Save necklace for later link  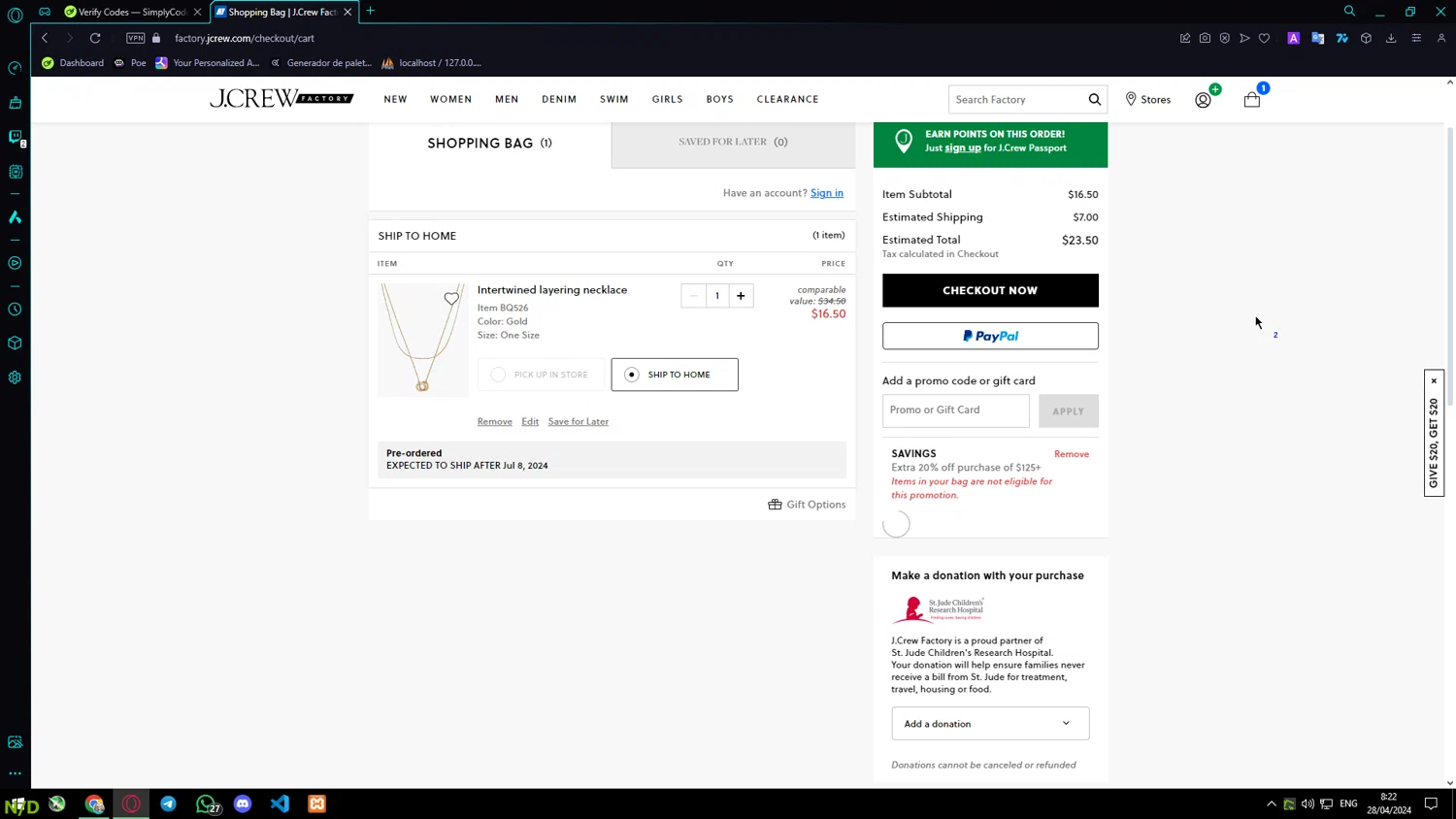579,421
